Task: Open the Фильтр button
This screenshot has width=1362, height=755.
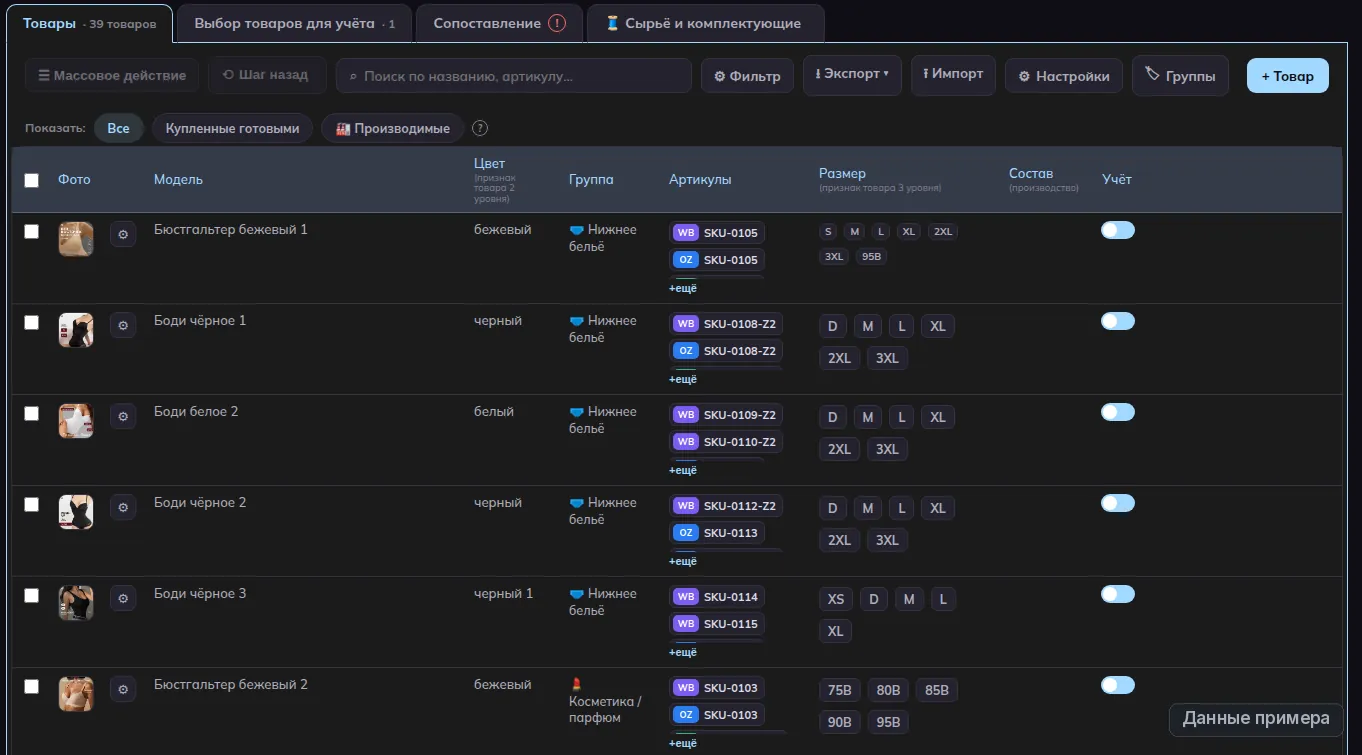Action: tap(748, 76)
